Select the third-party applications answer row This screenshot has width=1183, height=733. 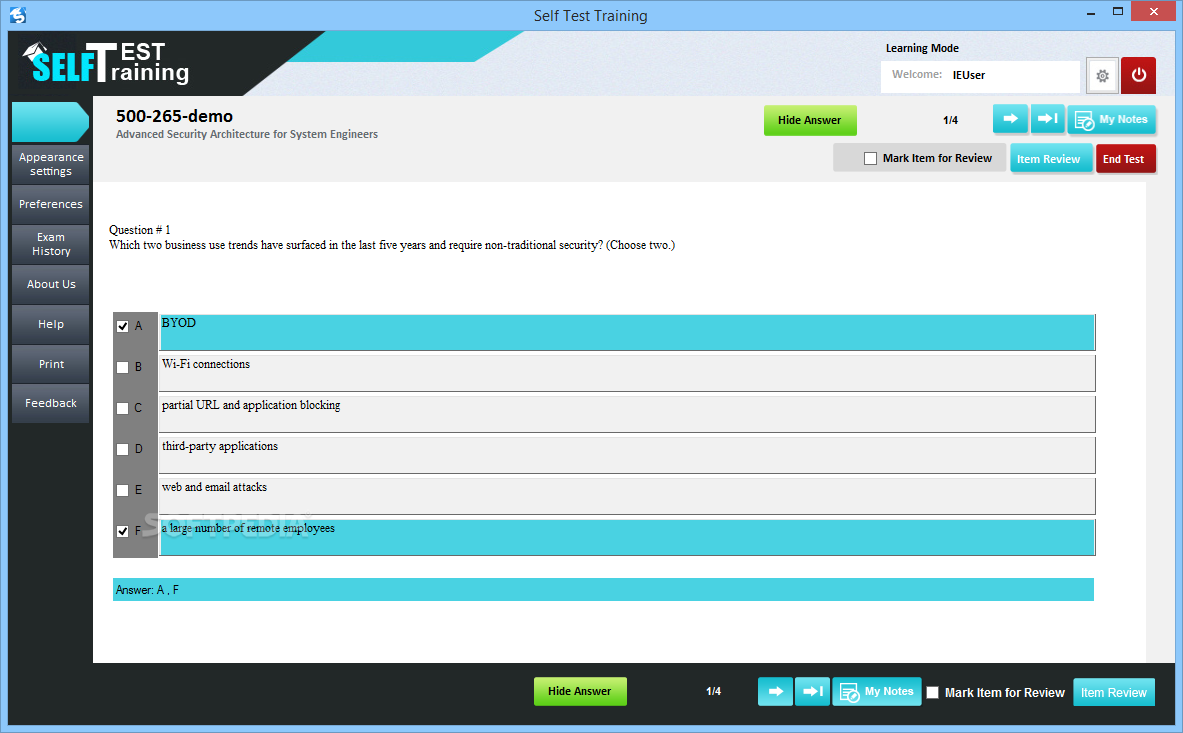627,455
